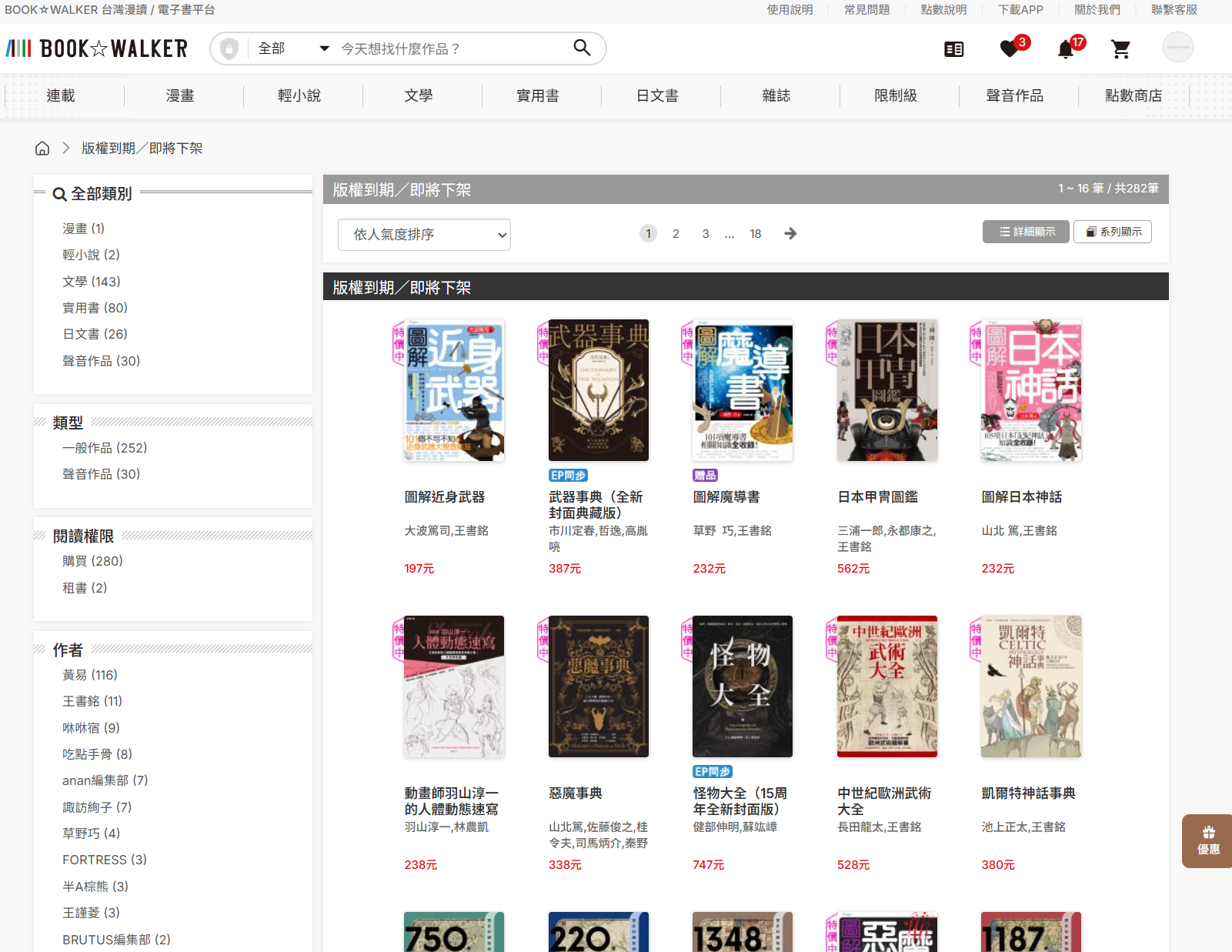Viewport: 1232px width, 952px height.
Task: Click the user avatar circle
Action: pyautogui.click(x=1177, y=48)
